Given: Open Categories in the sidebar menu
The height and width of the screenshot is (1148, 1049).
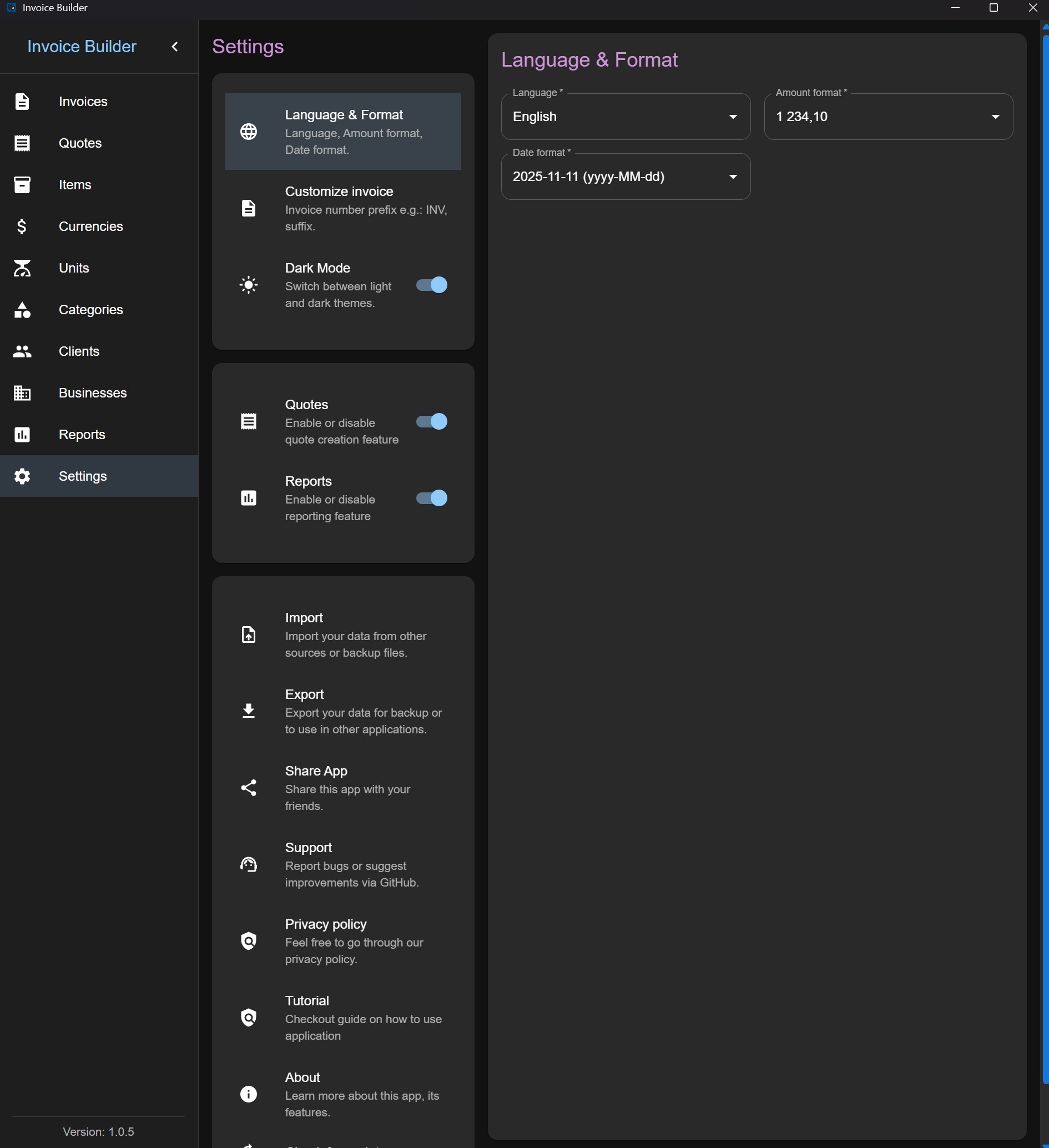Looking at the screenshot, I should coord(99,310).
